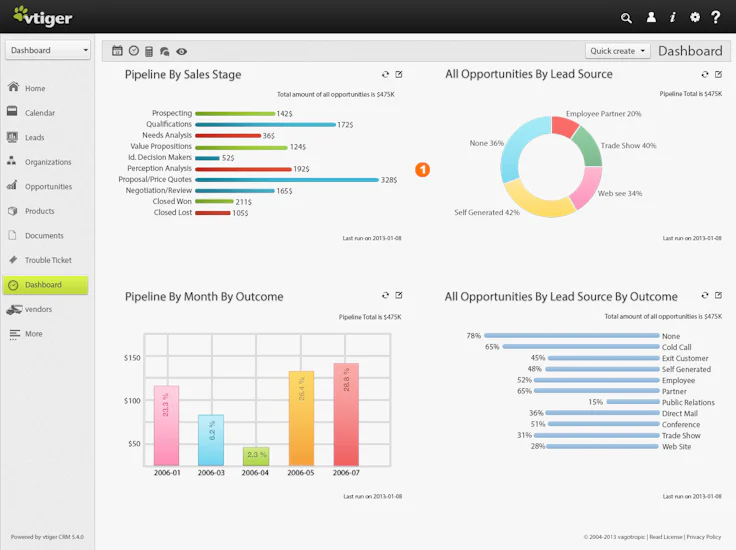This screenshot has height=550, width=736.
Task: Open the settings gear icon
Action: (x=695, y=17)
